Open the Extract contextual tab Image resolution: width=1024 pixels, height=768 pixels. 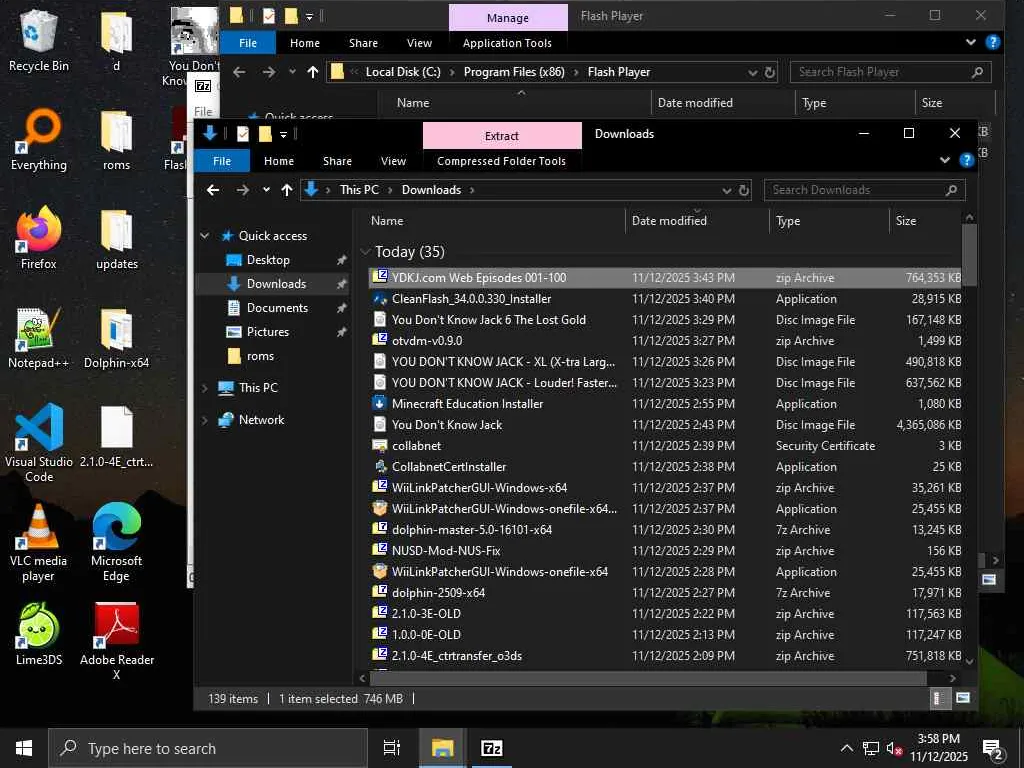point(502,135)
